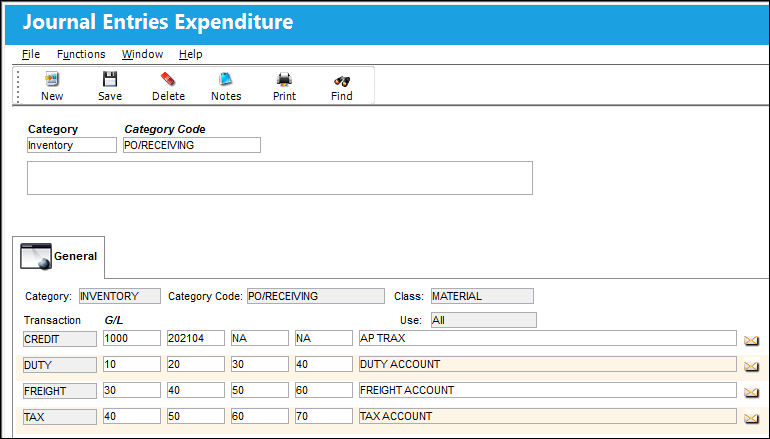770x439 pixels.
Task: Click G/L field 50 in TAX row
Action: pyautogui.click(x=195, y=416)
